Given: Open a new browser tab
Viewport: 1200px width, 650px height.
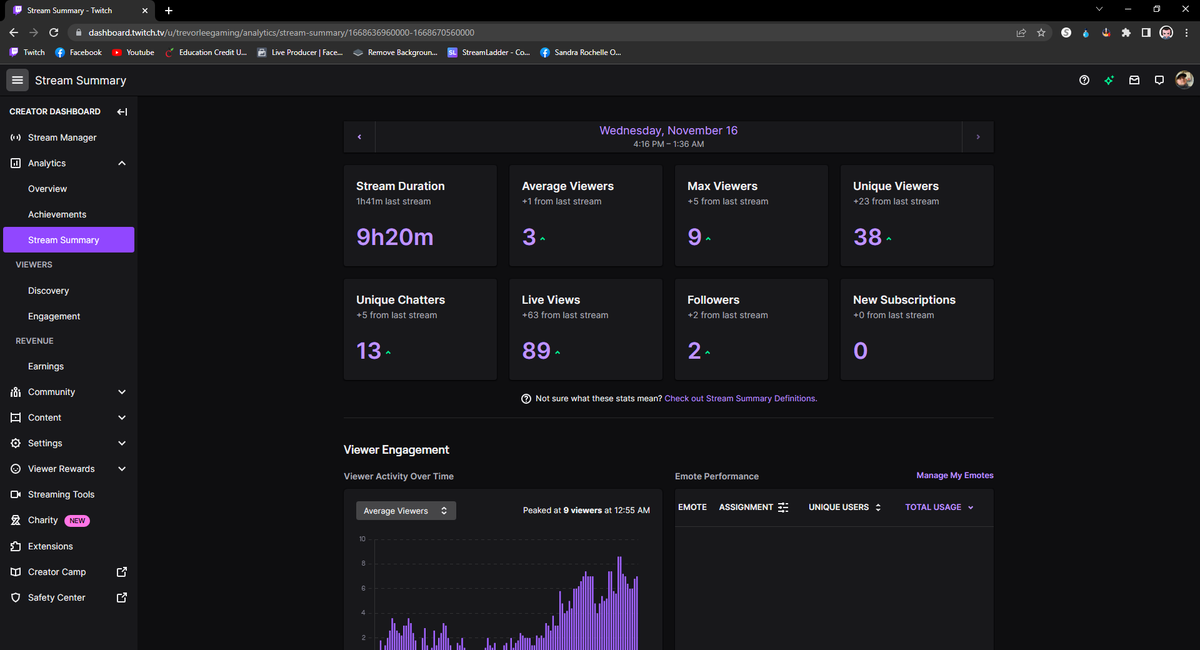Looking at the screenshot, I should point(168,10).
